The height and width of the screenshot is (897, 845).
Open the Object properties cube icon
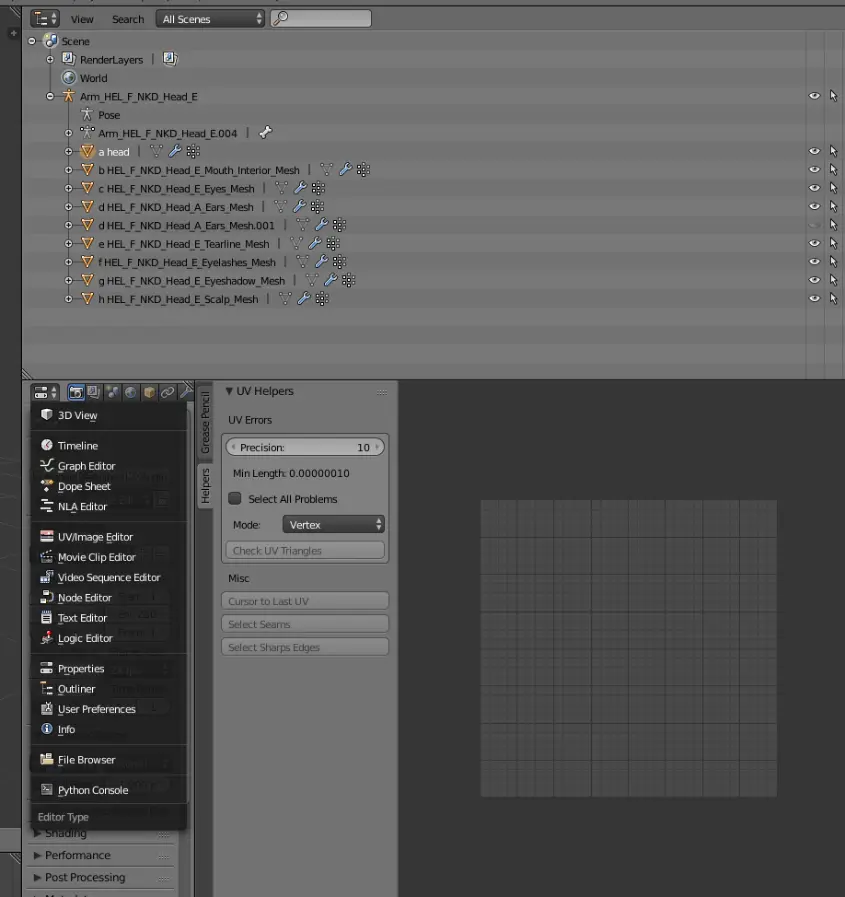pyautogui.click(x=148, y=393)
